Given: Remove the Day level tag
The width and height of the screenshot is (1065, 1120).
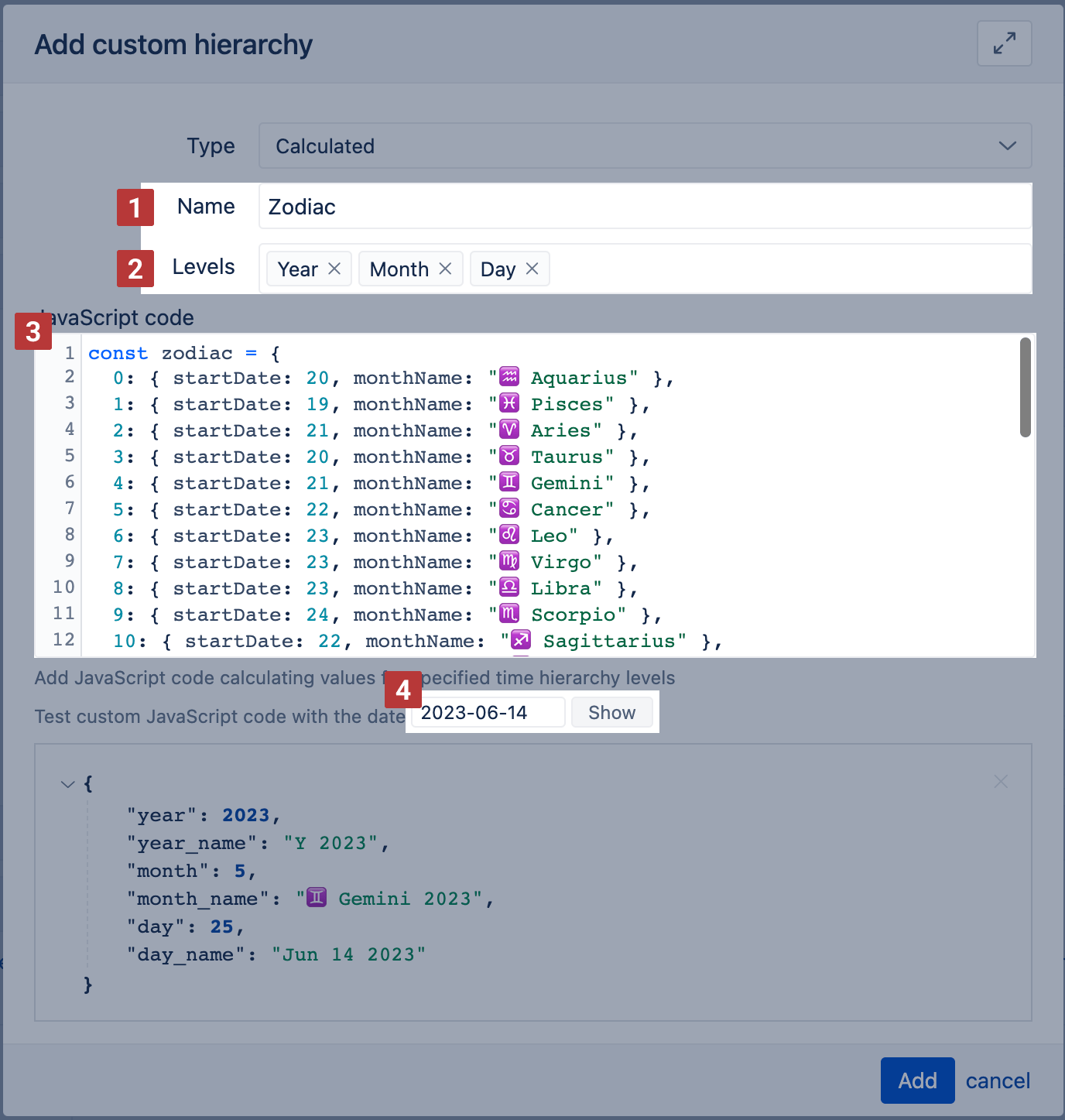Looking at the screenshot, I should [532, 269].
